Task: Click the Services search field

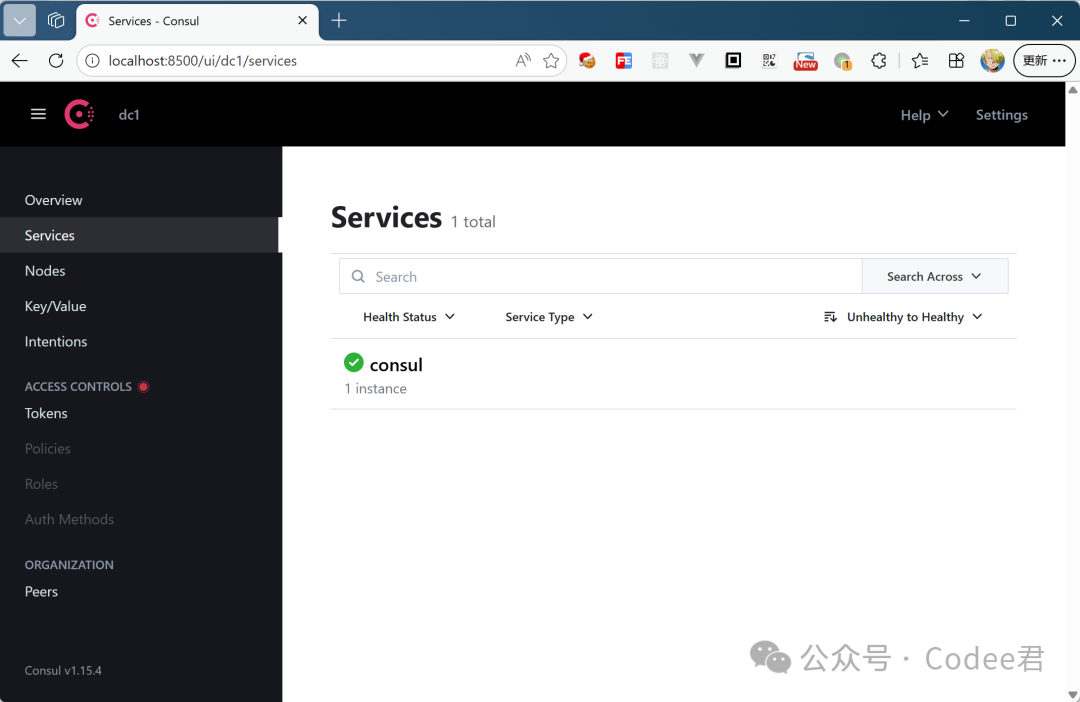Action: pos(600,276)
